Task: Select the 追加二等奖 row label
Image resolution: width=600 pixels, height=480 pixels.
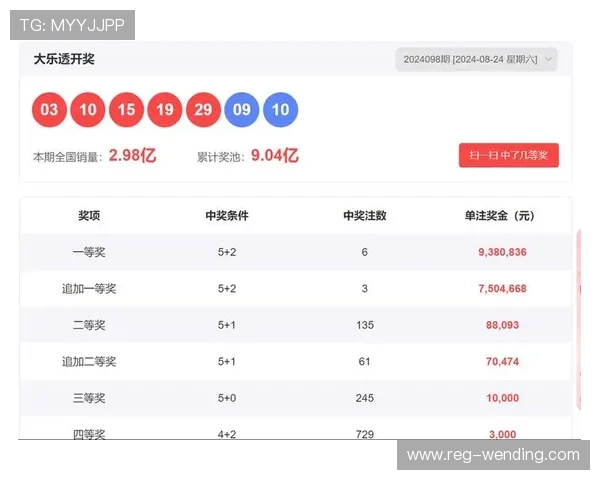Action: (x=89, y=361)
